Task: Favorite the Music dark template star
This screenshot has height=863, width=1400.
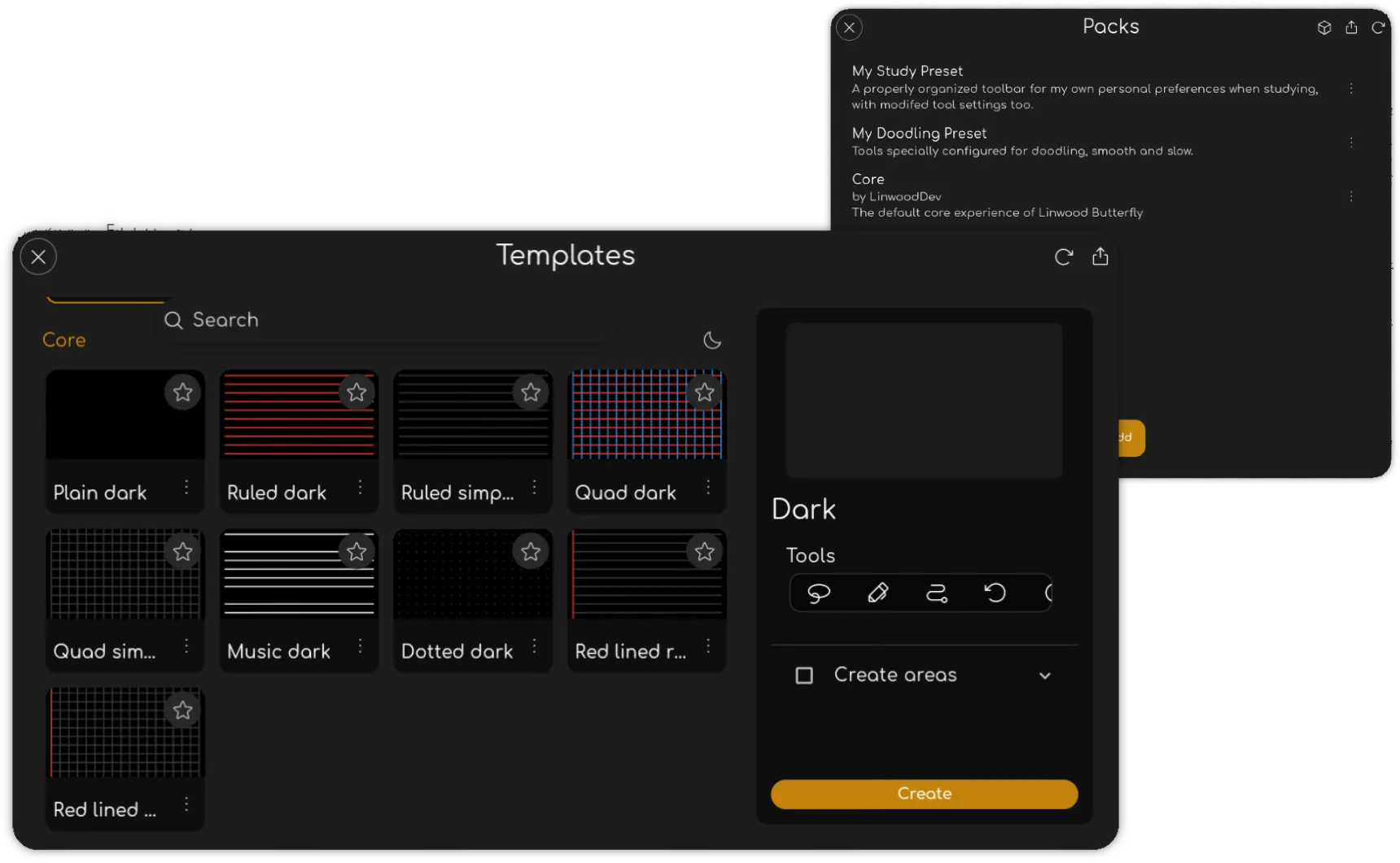Action: [357, 551]
